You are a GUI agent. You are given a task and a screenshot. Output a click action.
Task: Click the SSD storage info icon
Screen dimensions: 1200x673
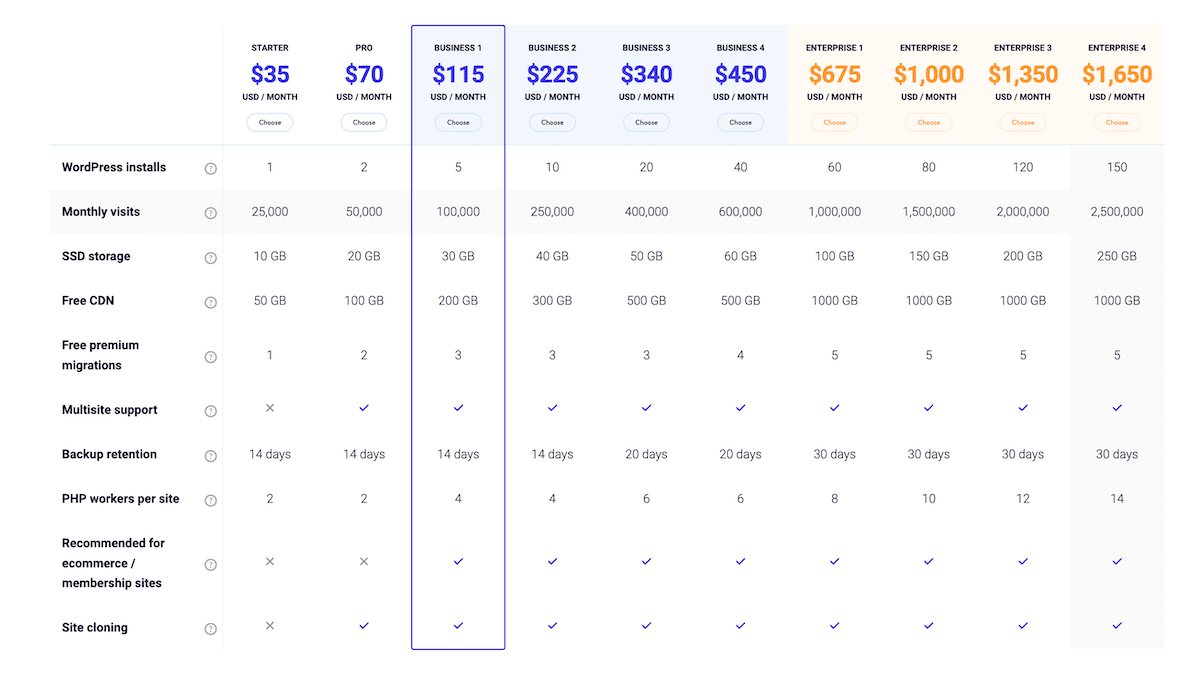[210, 257]
